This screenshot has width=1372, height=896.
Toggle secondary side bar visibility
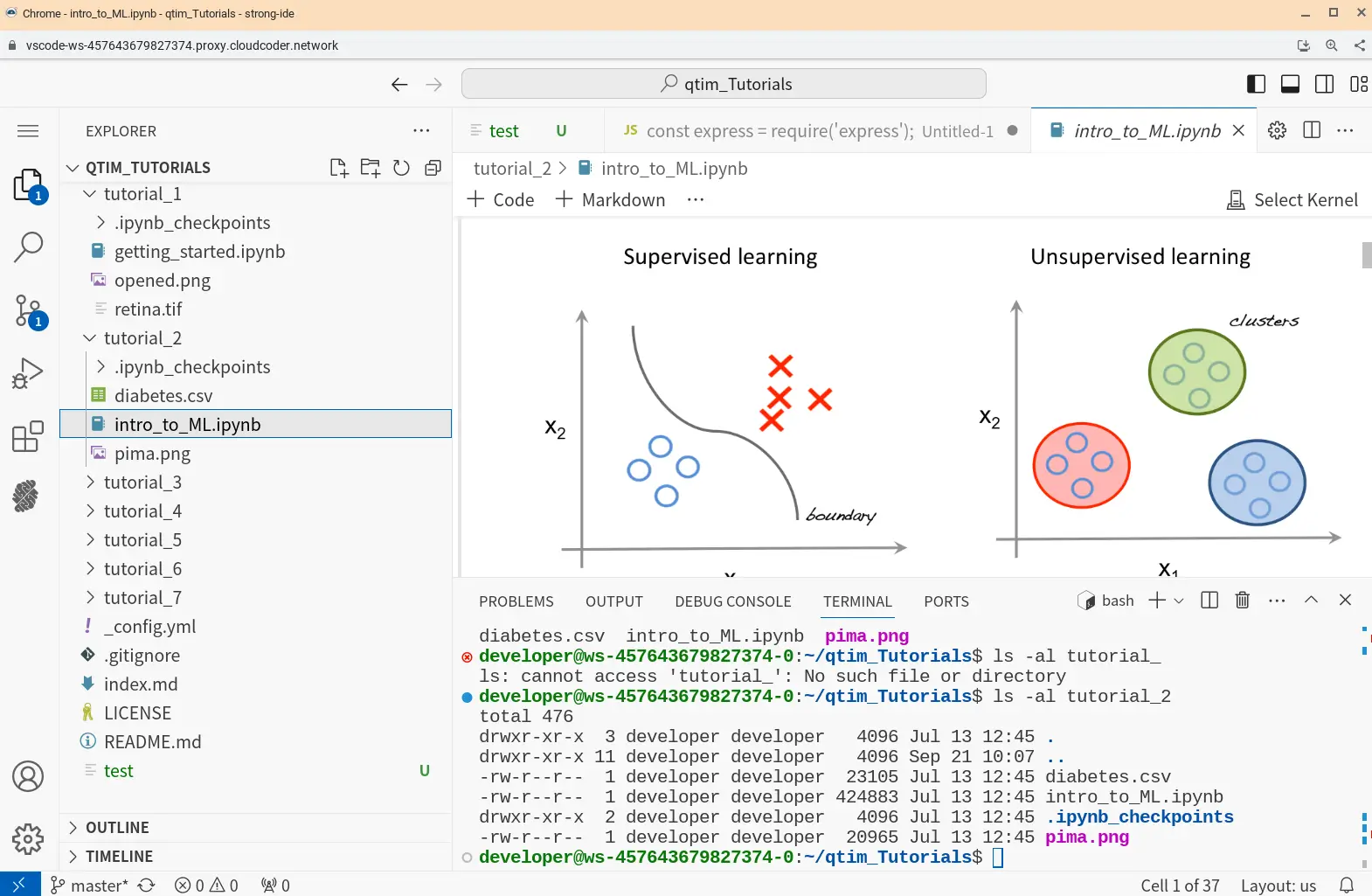[1324, 84]
